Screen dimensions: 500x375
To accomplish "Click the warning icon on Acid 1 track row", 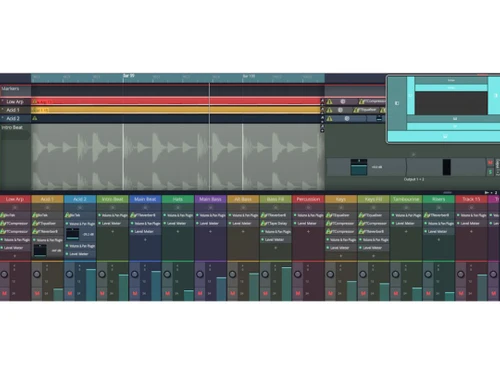I will 329,110.
